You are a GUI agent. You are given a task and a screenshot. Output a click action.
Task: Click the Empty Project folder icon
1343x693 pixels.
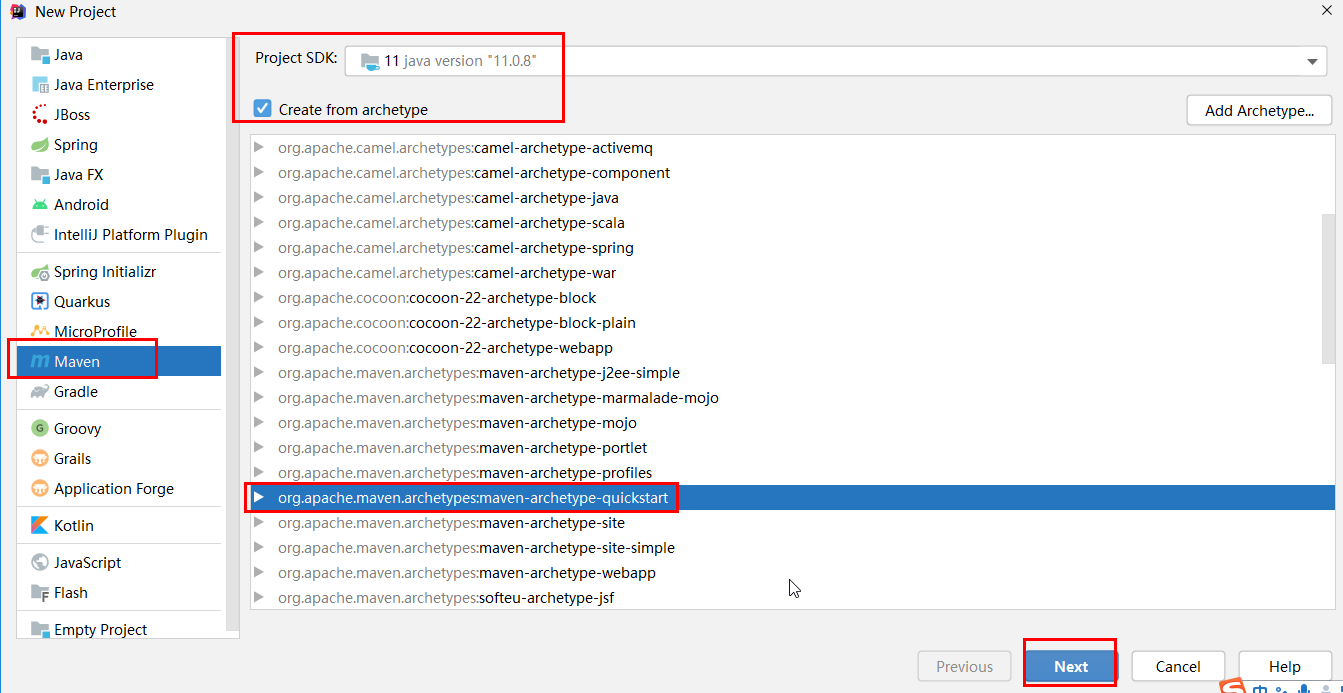[x=40, y=630]
